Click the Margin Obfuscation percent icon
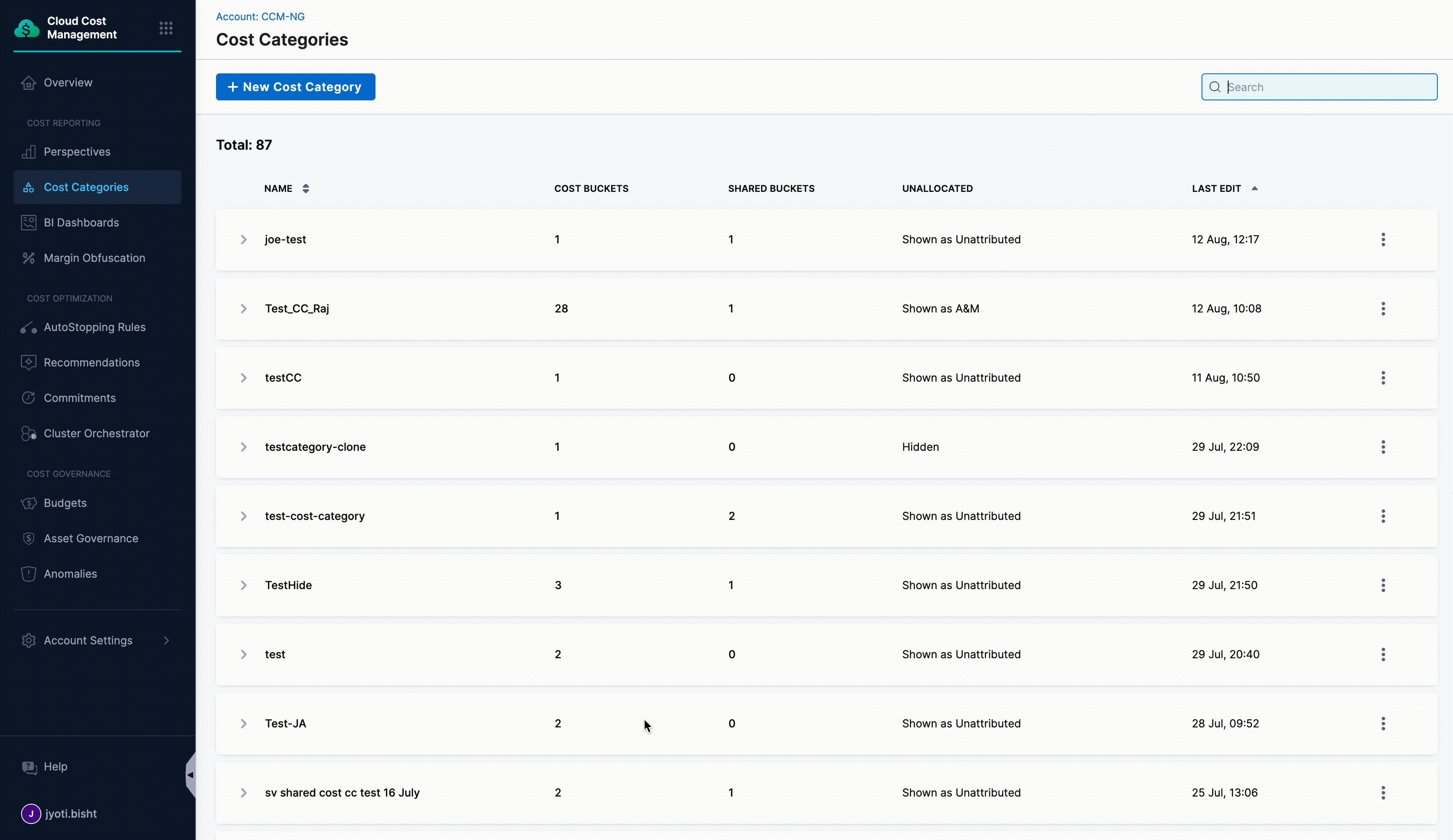 pyautogui.click(x=28, y=258)
